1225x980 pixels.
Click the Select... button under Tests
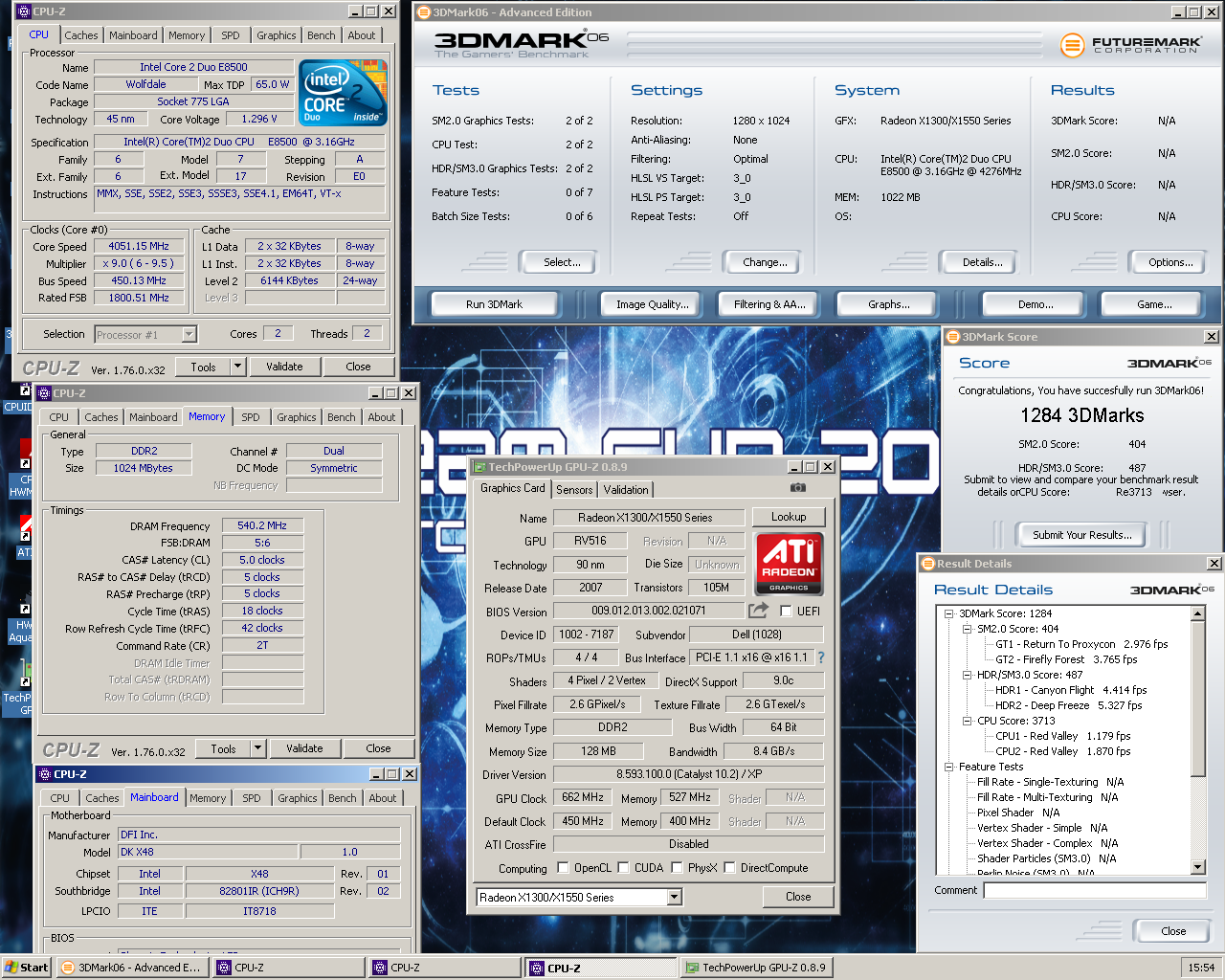click(562, 262)
